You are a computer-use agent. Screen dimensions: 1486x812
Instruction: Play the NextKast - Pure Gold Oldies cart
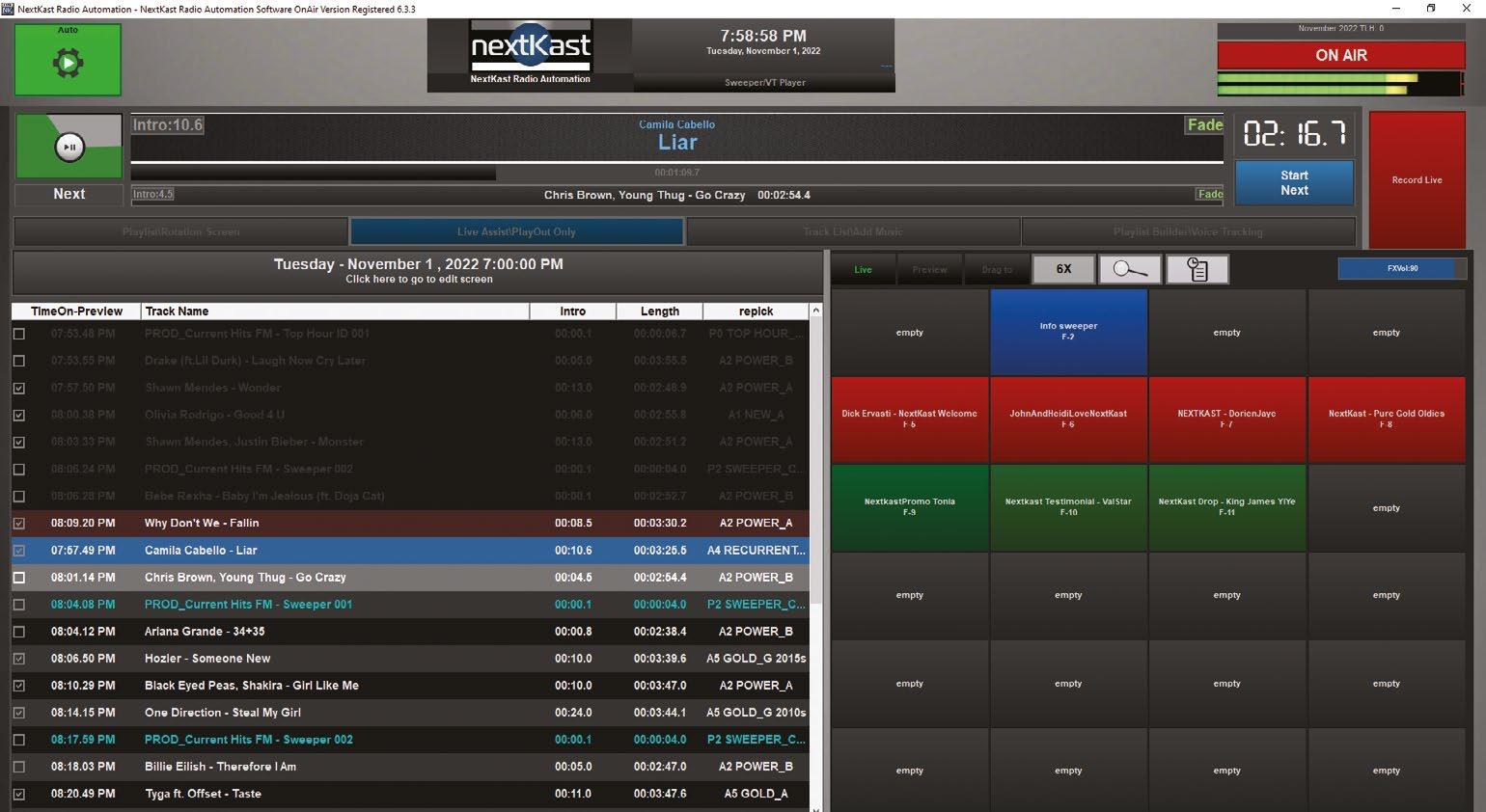click(1387, 419)
